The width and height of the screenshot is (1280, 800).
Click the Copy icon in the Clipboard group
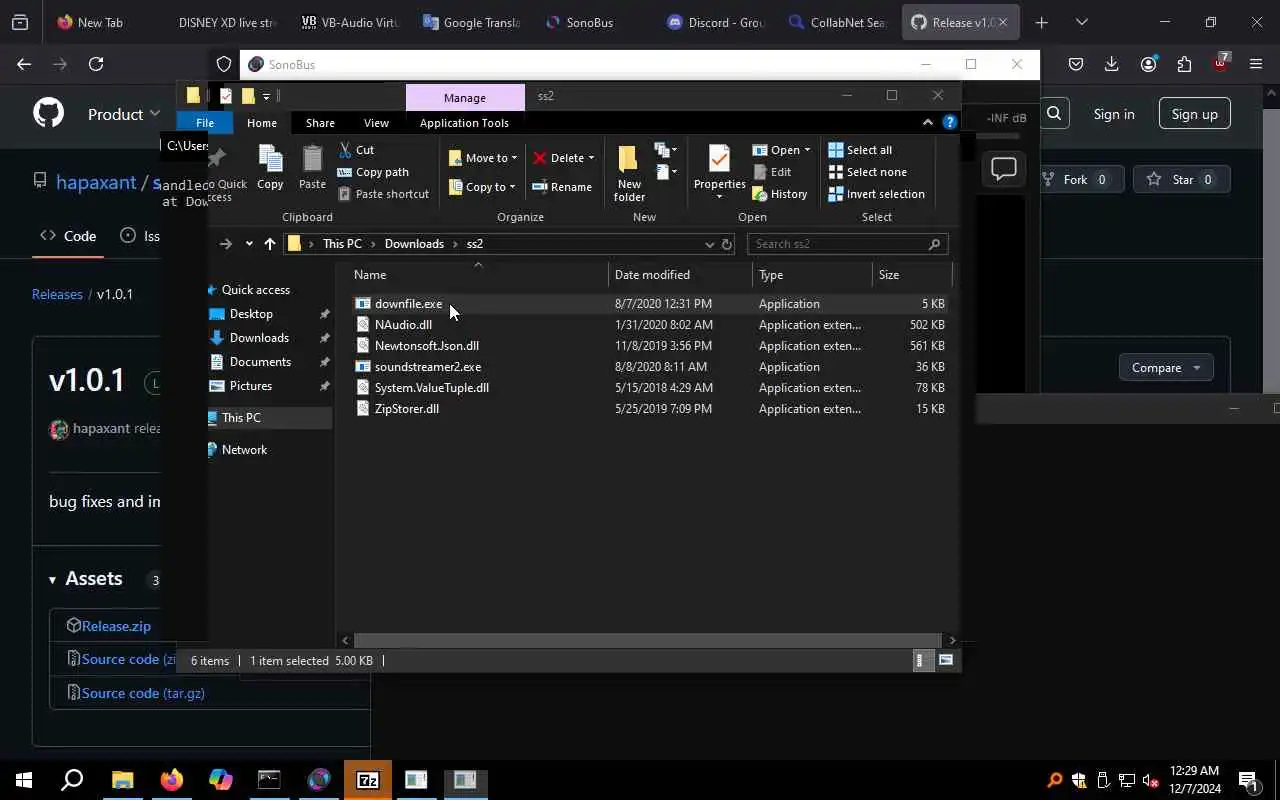point(270,166)
